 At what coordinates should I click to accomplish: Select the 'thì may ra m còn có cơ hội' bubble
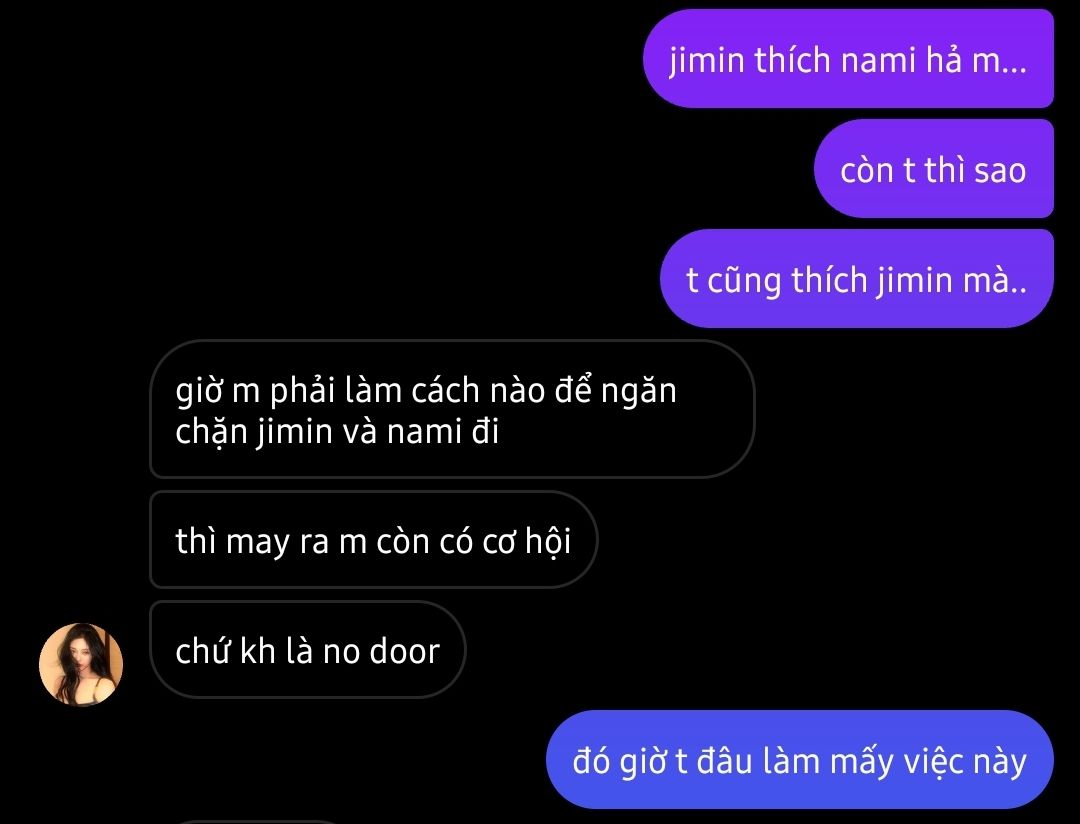point(373,539)
